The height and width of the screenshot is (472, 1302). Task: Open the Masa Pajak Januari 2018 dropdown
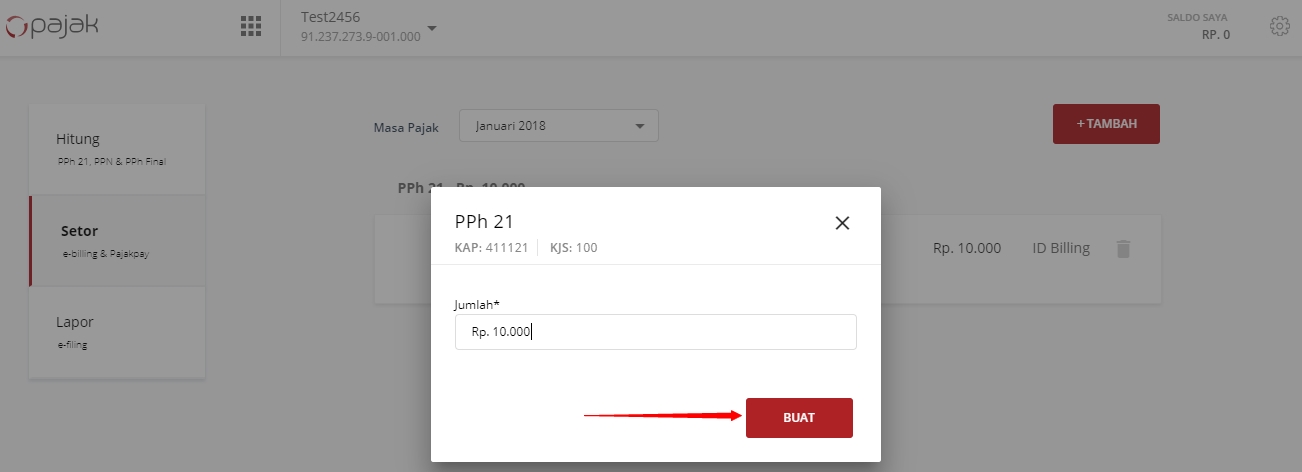pos(559,126)
